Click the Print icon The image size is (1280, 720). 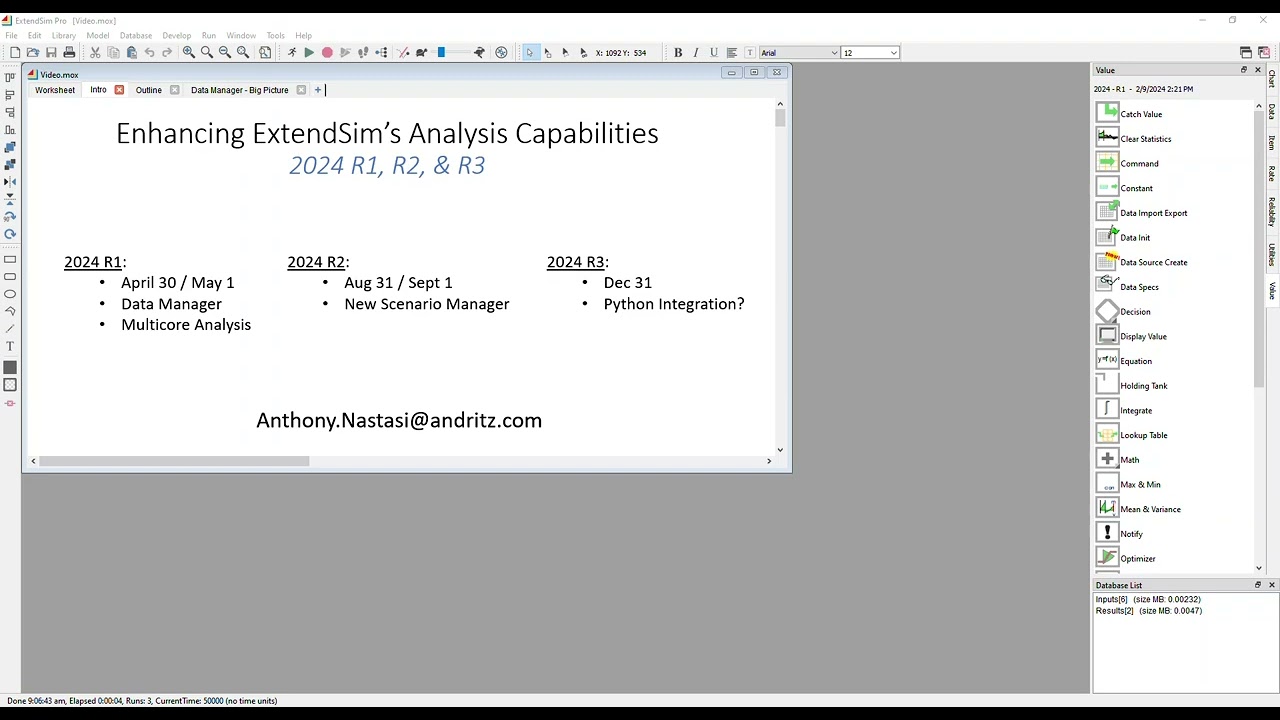click(x=69, y=52)
